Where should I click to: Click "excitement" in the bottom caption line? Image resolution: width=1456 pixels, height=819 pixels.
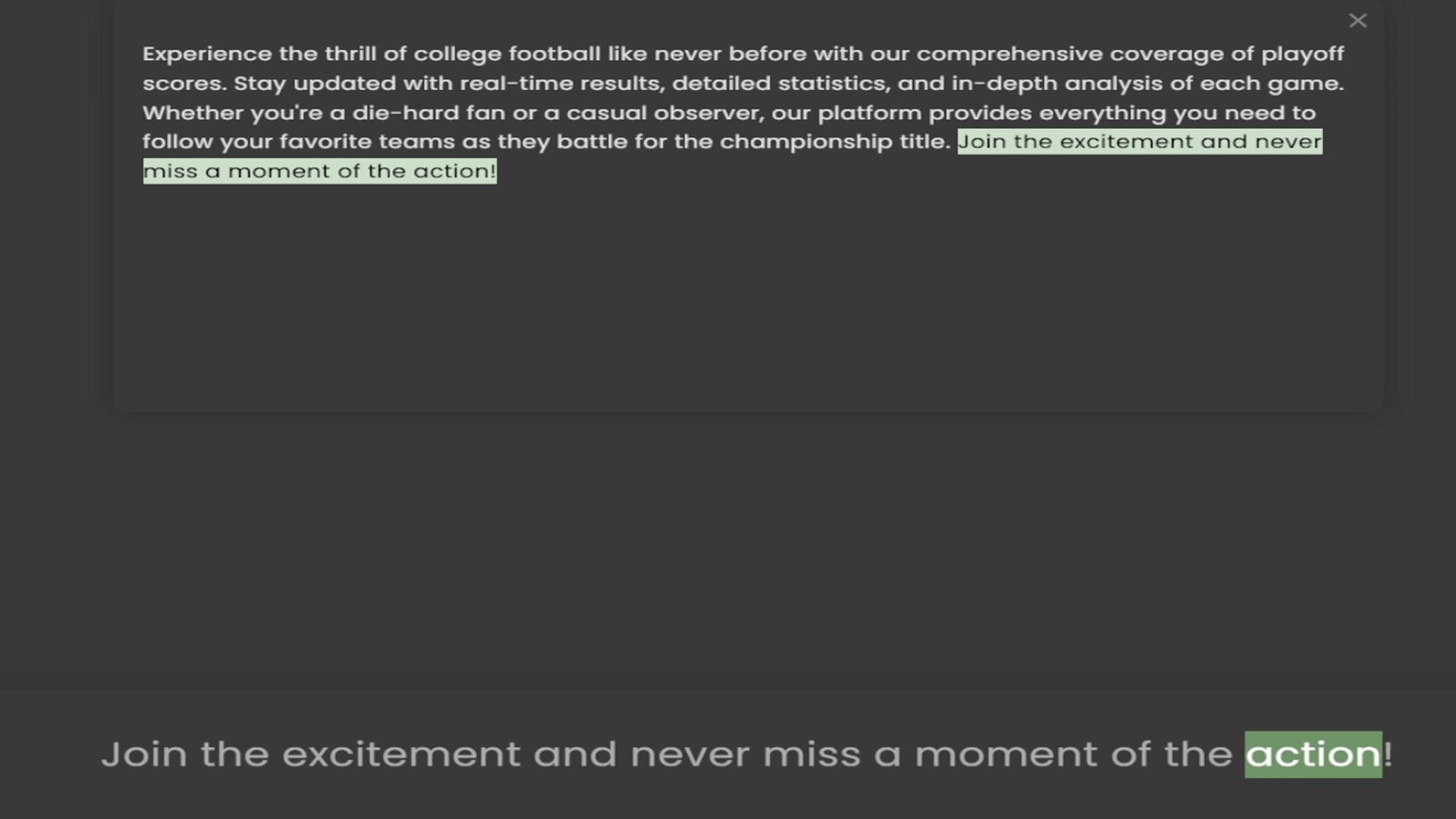pos(401,755)
